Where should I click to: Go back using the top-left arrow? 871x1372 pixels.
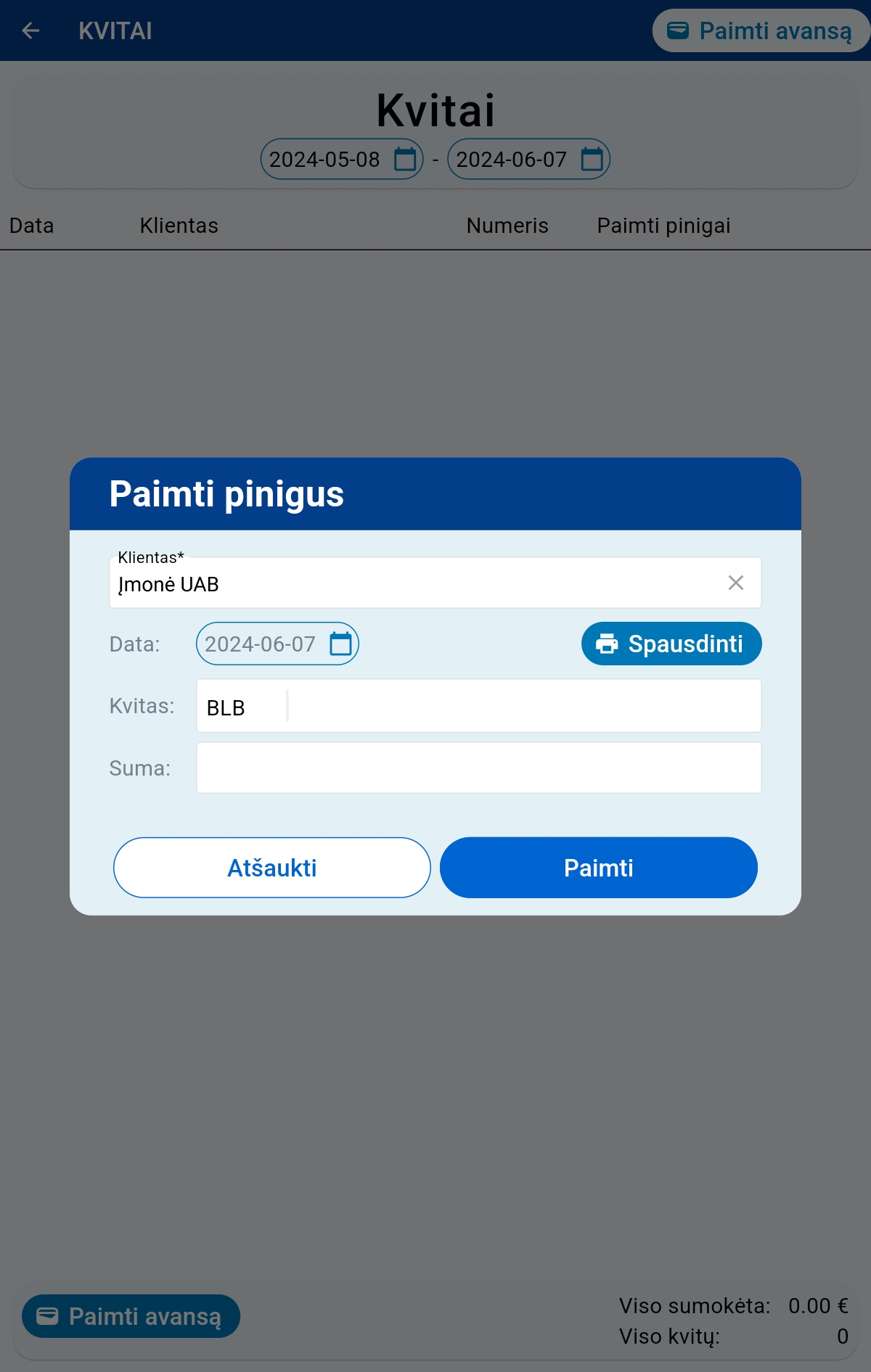point(30,30)
